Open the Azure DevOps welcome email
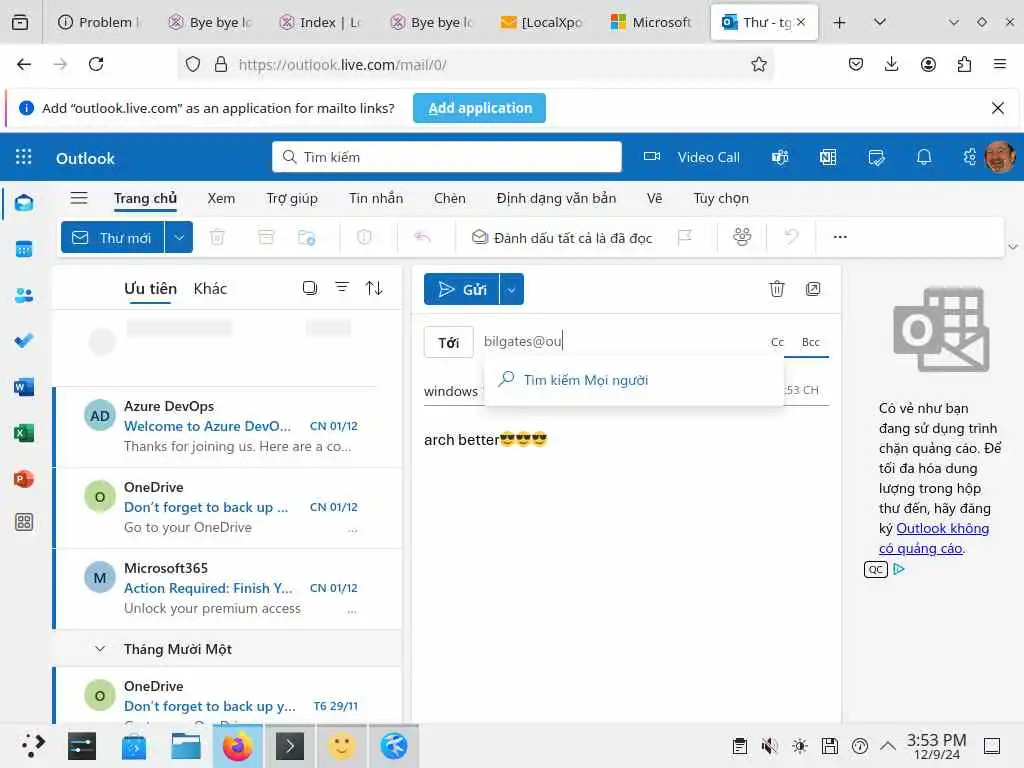The image size is (1024, 768). click(227, 426)
